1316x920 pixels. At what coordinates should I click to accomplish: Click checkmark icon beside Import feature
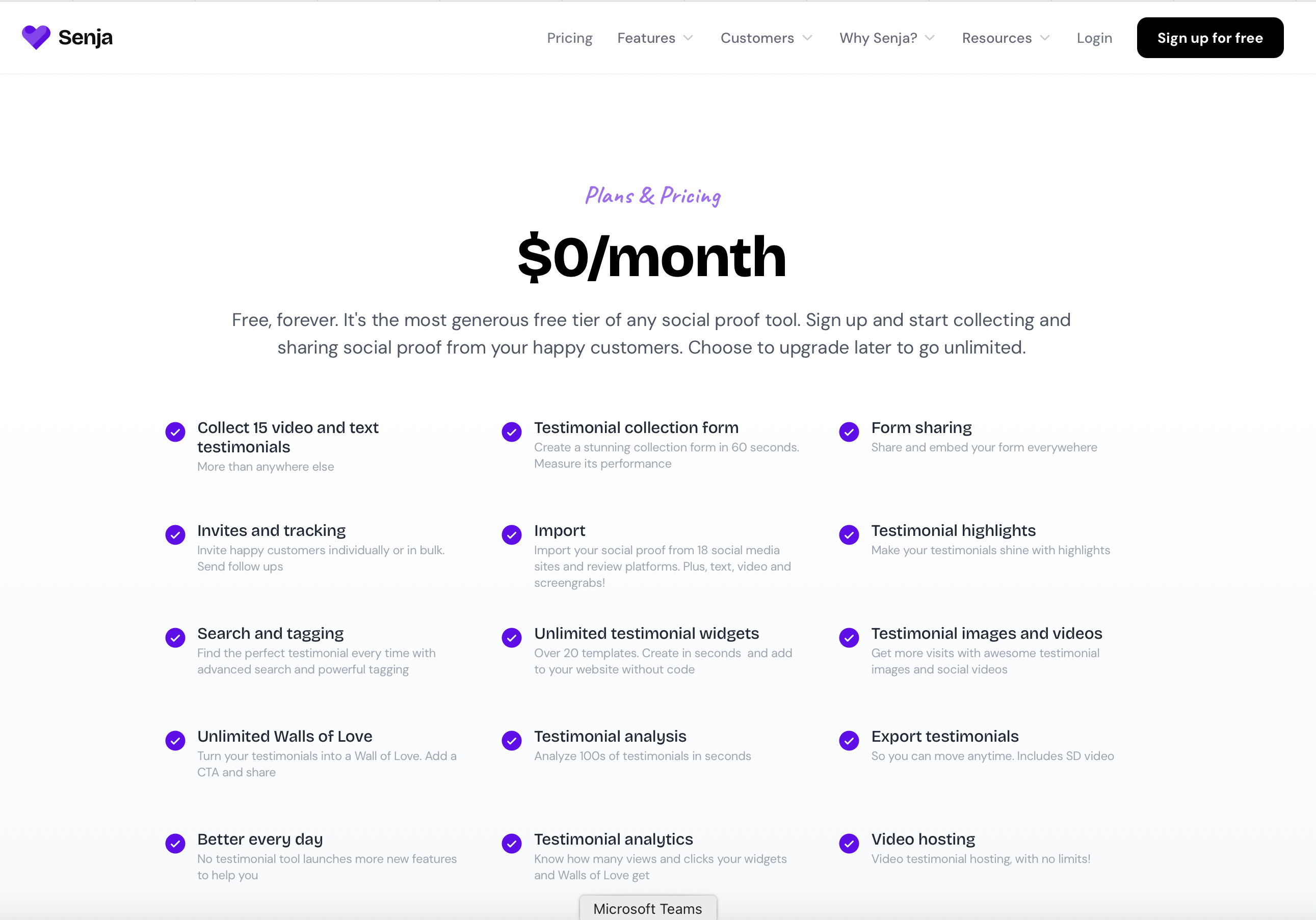point(512,535)
